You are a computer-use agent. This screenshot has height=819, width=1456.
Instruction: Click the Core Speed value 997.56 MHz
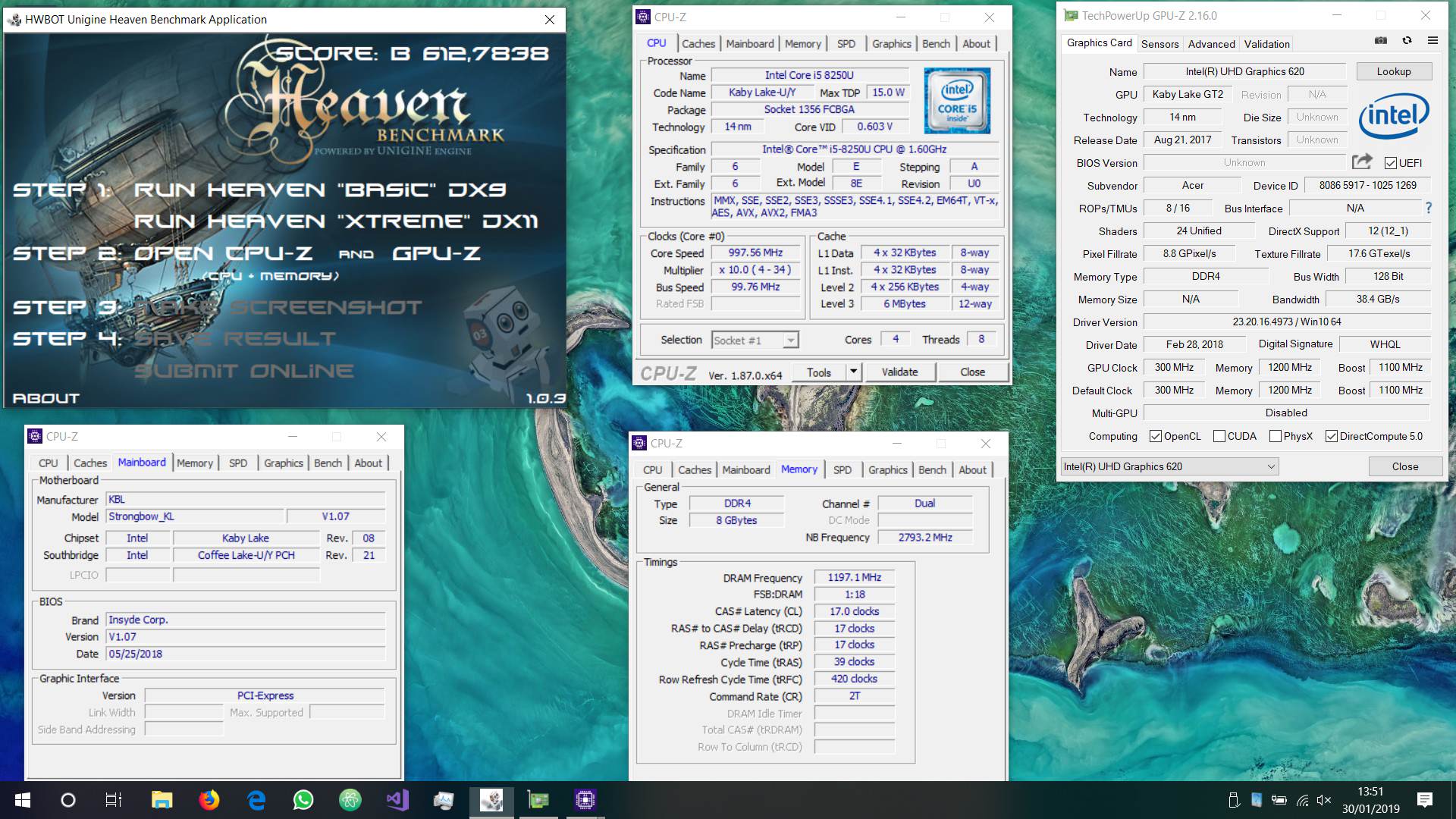pyautogui.click(x=755, y=253)
